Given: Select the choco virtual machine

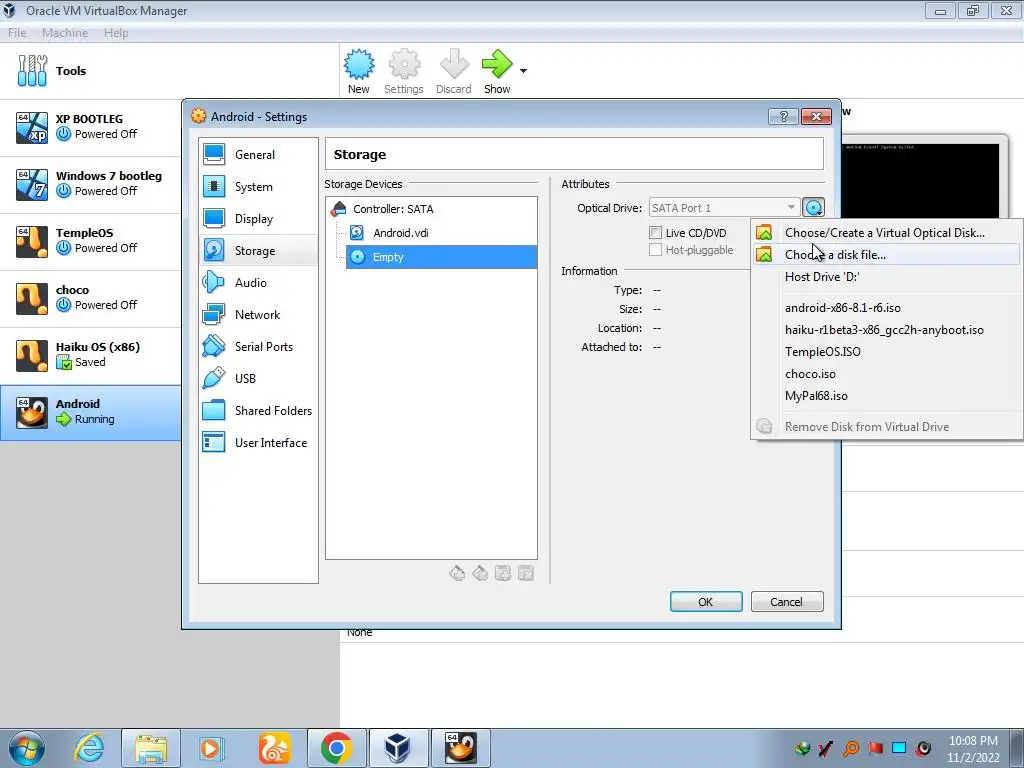Looking at the screenshot, I should point(91,297).
